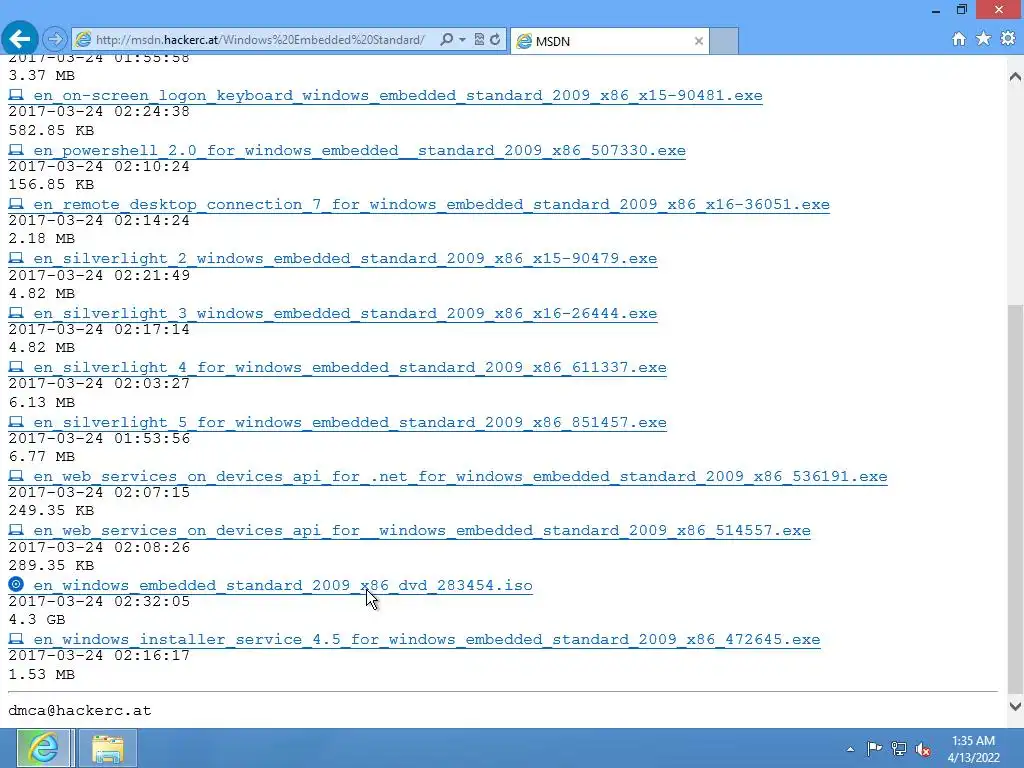Viewport: 1024px width, 768px height.
Task: Open the Tools gear menu
Action: coord(1008,39)
